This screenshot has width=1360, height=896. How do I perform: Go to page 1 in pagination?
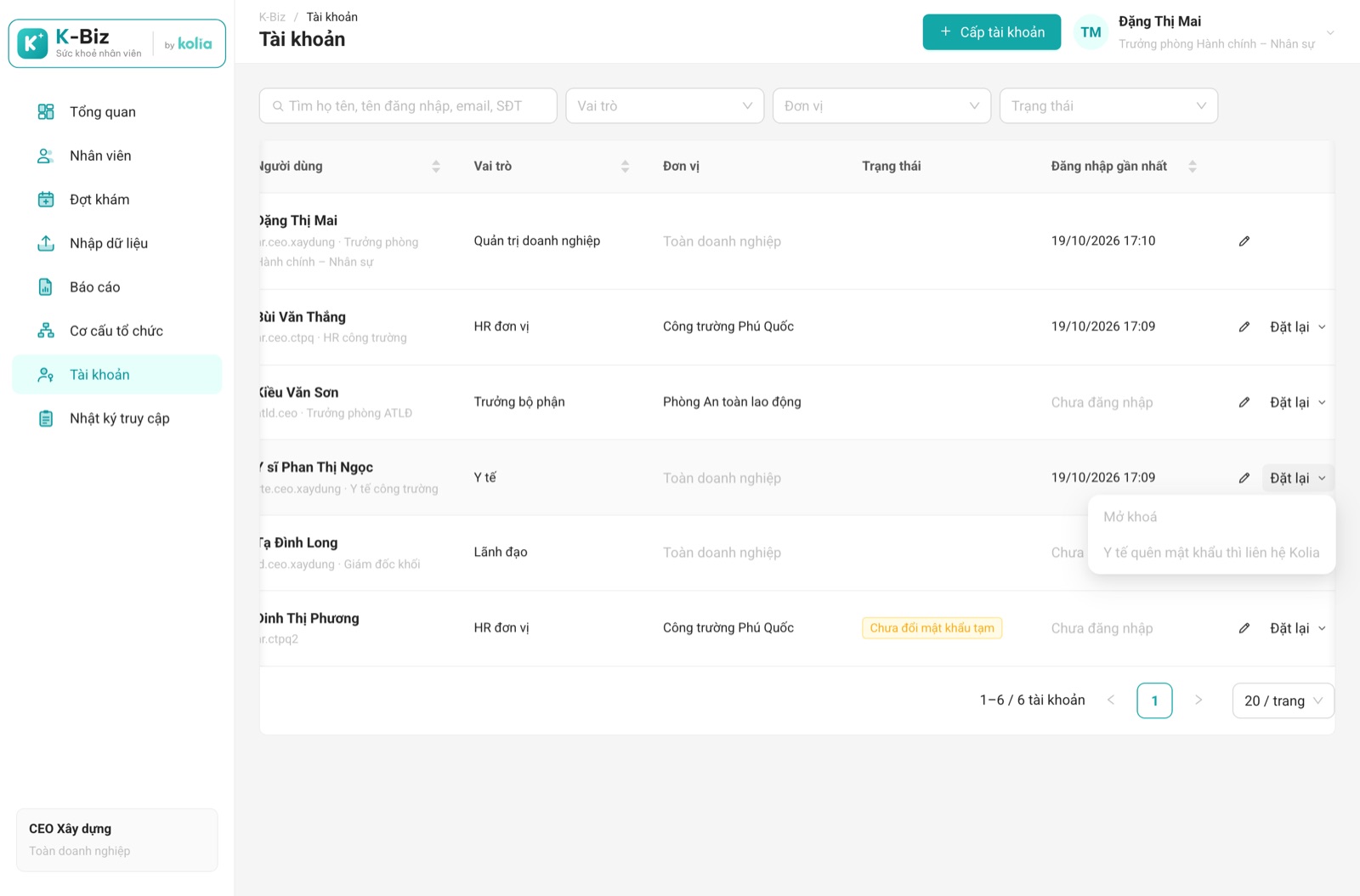1154,700
